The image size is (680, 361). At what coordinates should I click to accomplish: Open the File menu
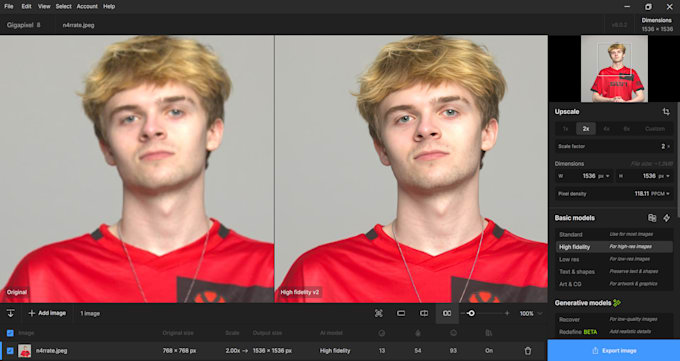pyautogui.click(x=9, y=7)
